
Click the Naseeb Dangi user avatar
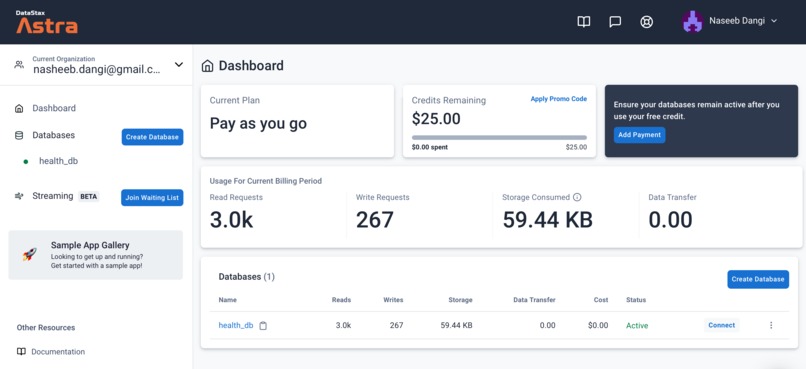click(692, 21)
